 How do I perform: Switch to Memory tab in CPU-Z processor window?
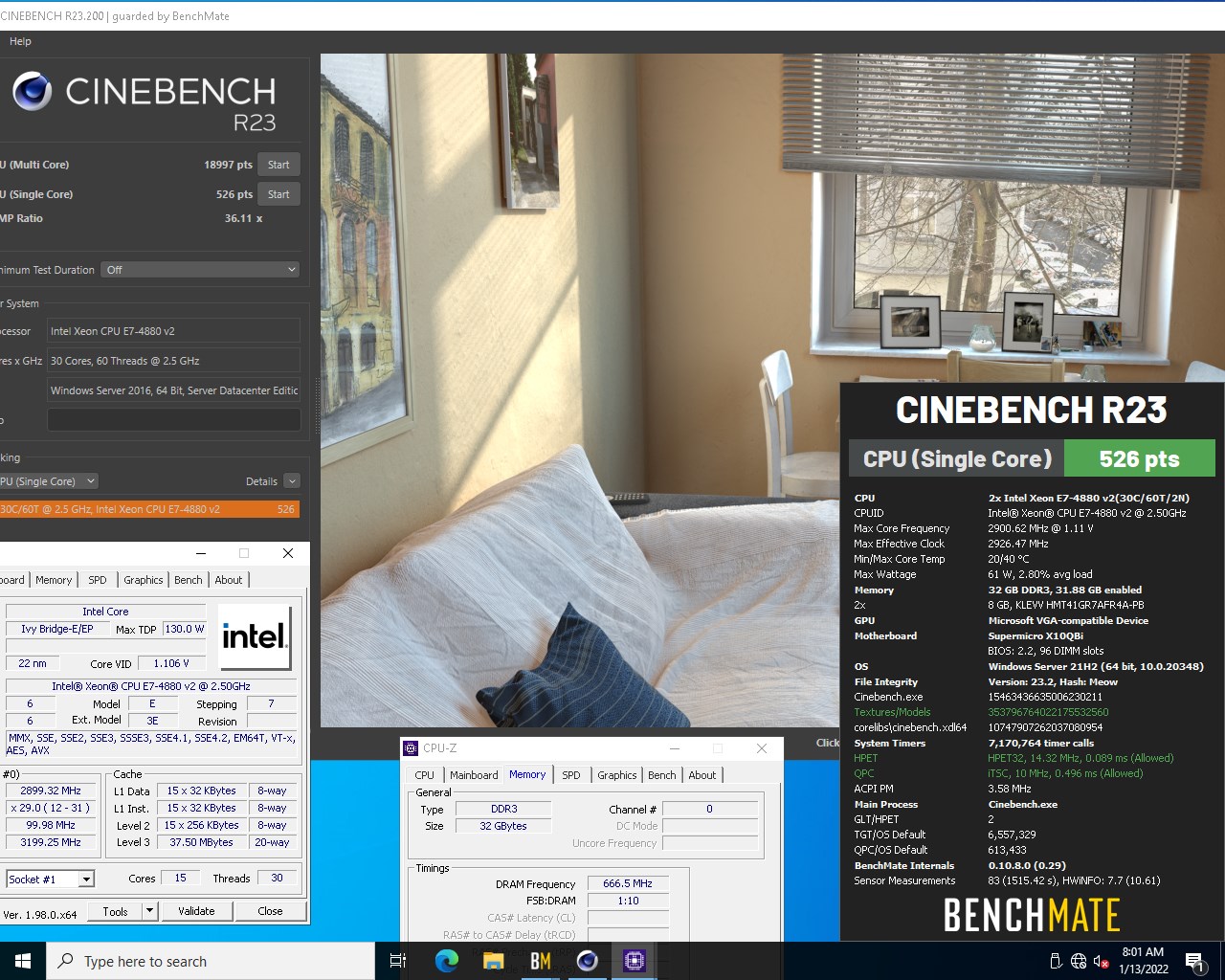pos(54,580)
